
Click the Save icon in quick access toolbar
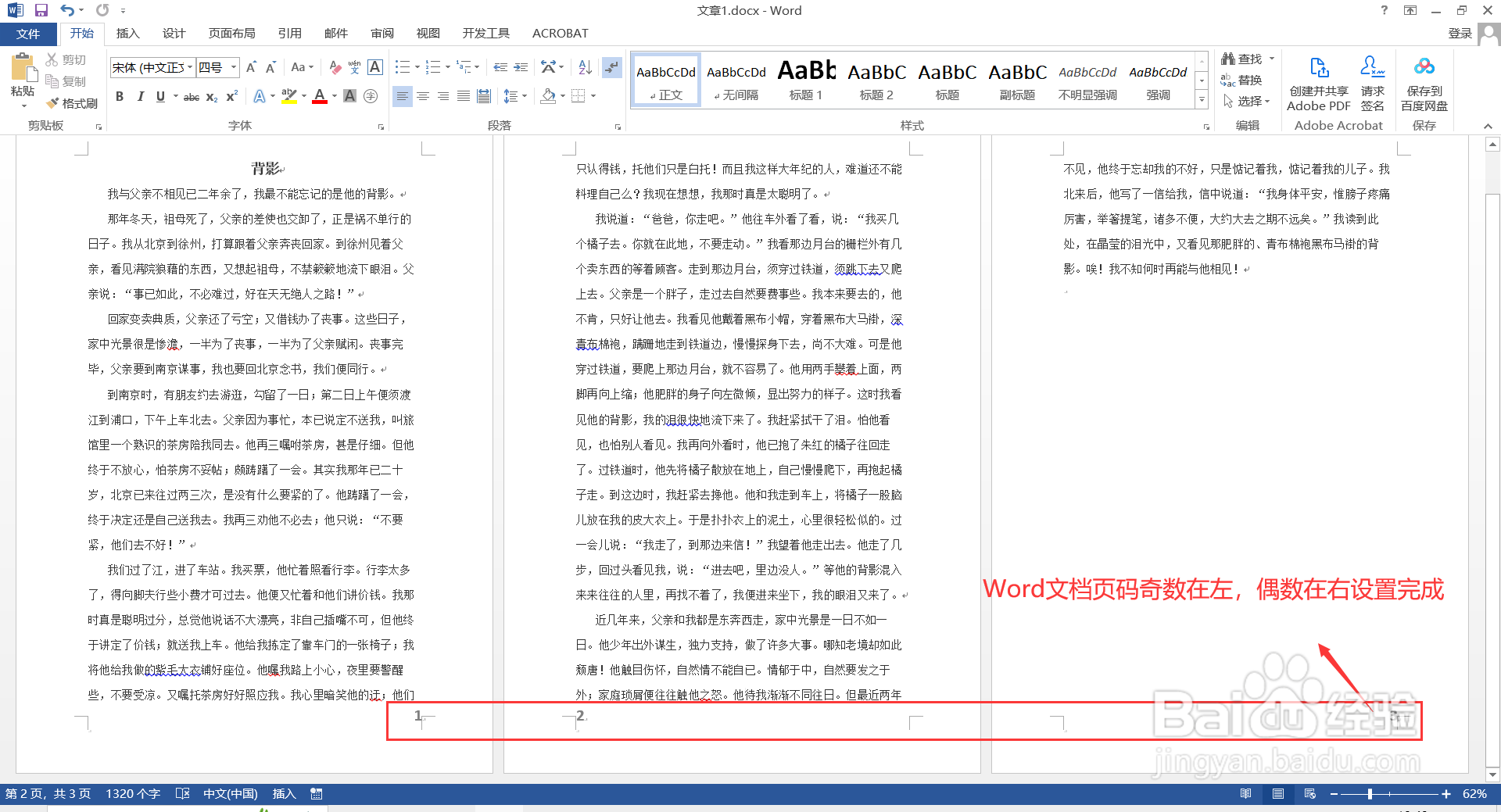pos(41,10)
